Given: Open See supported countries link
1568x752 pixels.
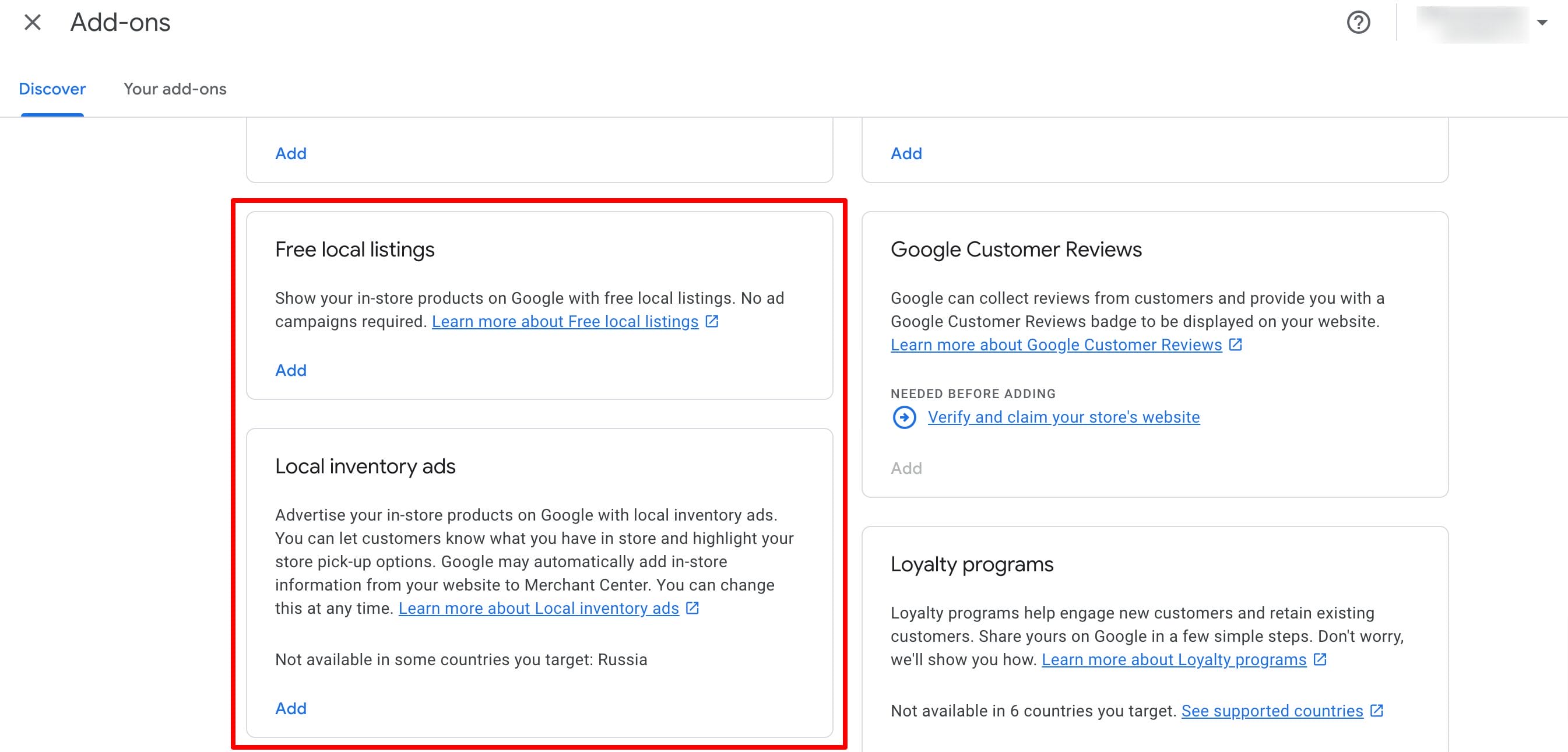Looking at the screenshot, I should coord(1271,711).
